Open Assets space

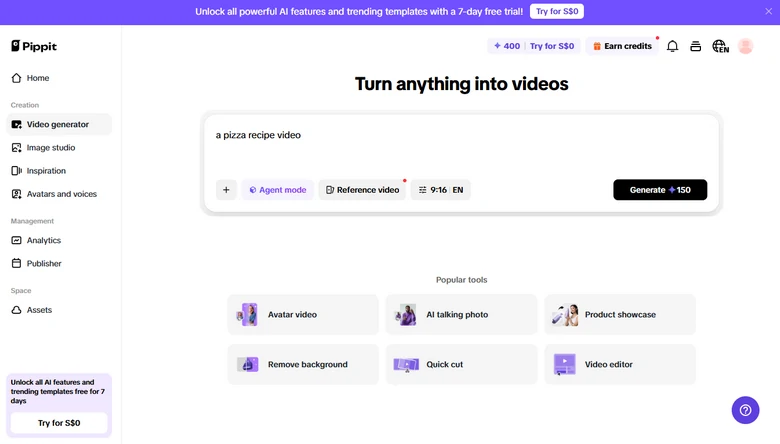(59, 310)
